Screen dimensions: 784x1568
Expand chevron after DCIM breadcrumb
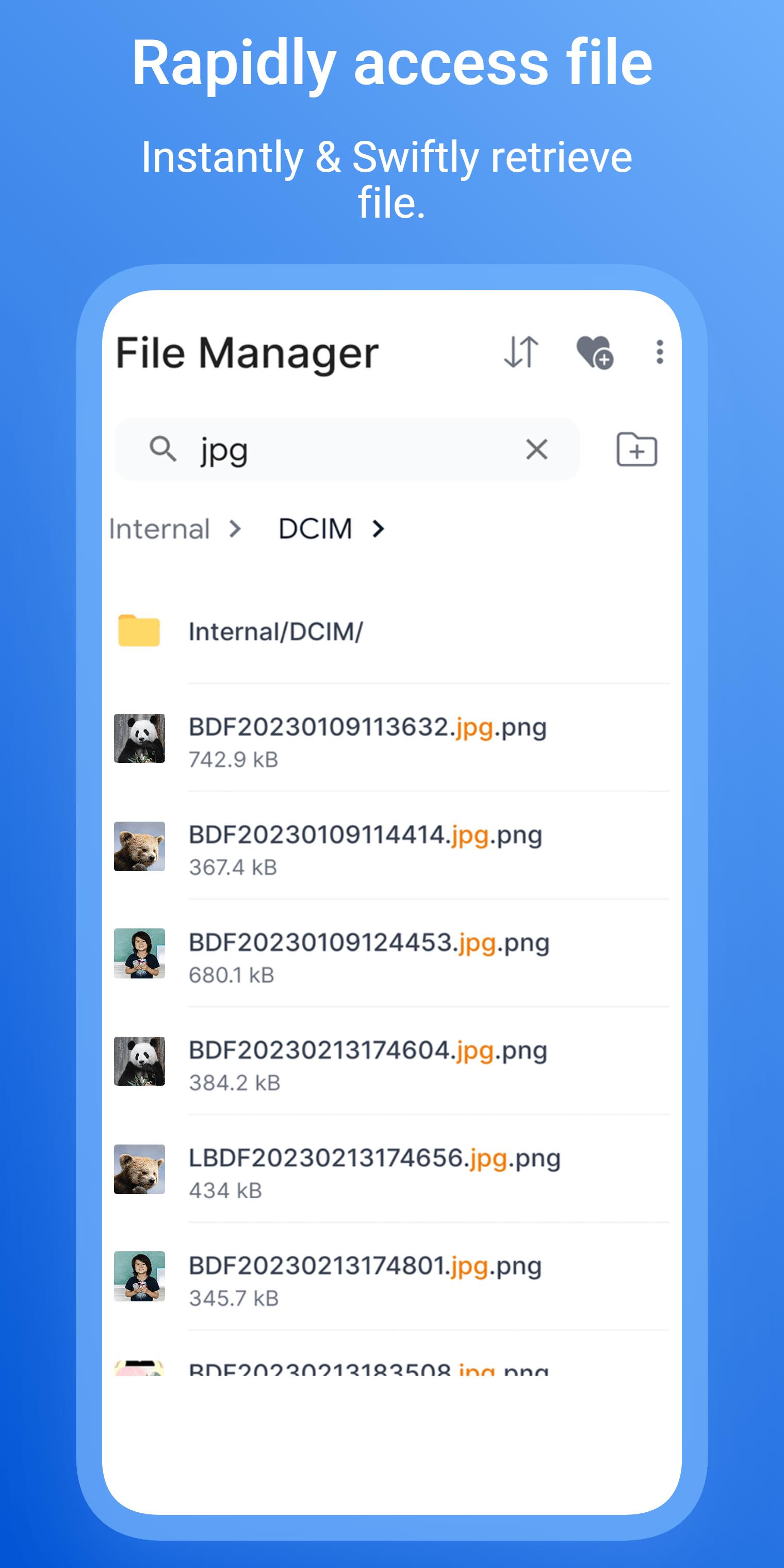(x=379, y=528)
